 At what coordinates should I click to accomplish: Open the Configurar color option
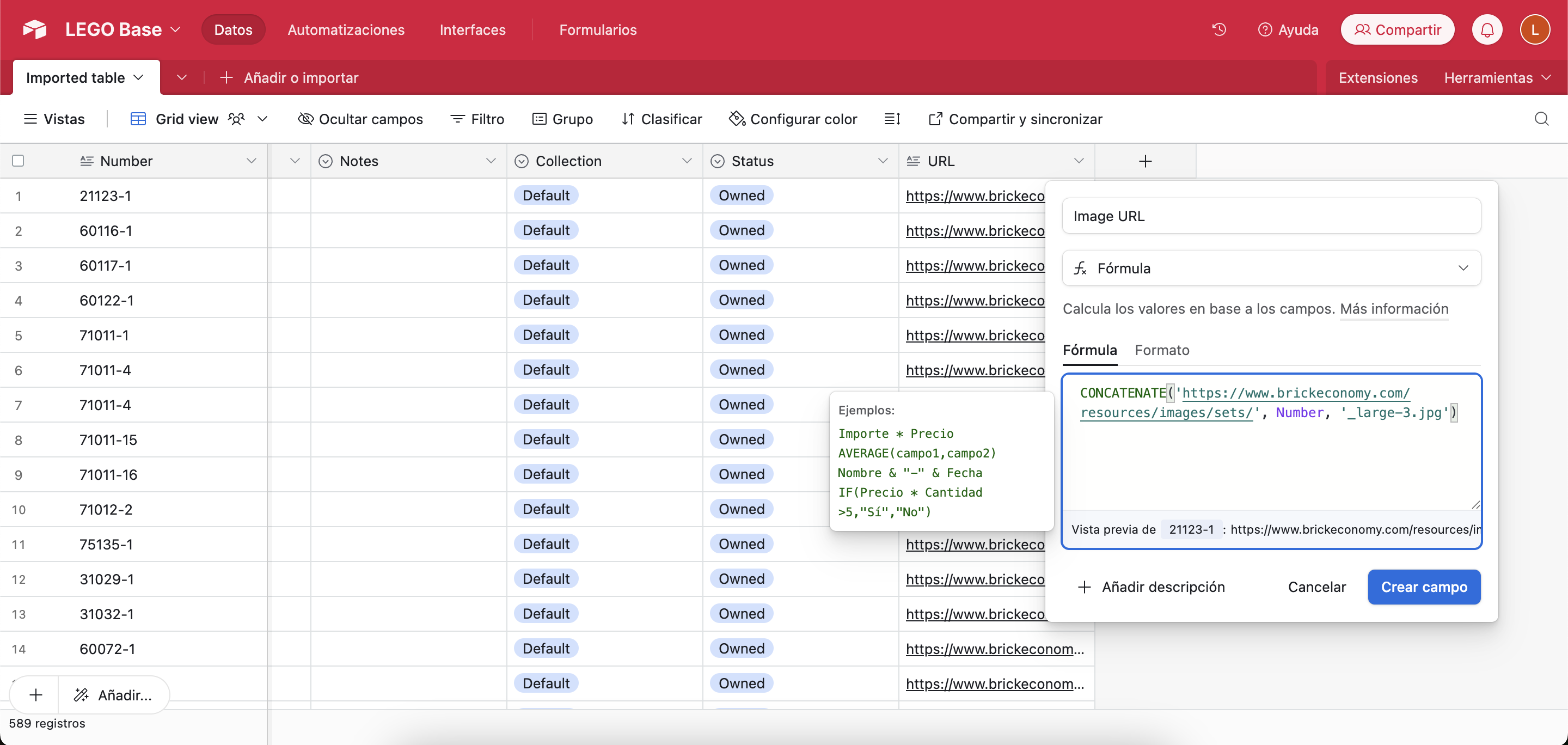793,119
